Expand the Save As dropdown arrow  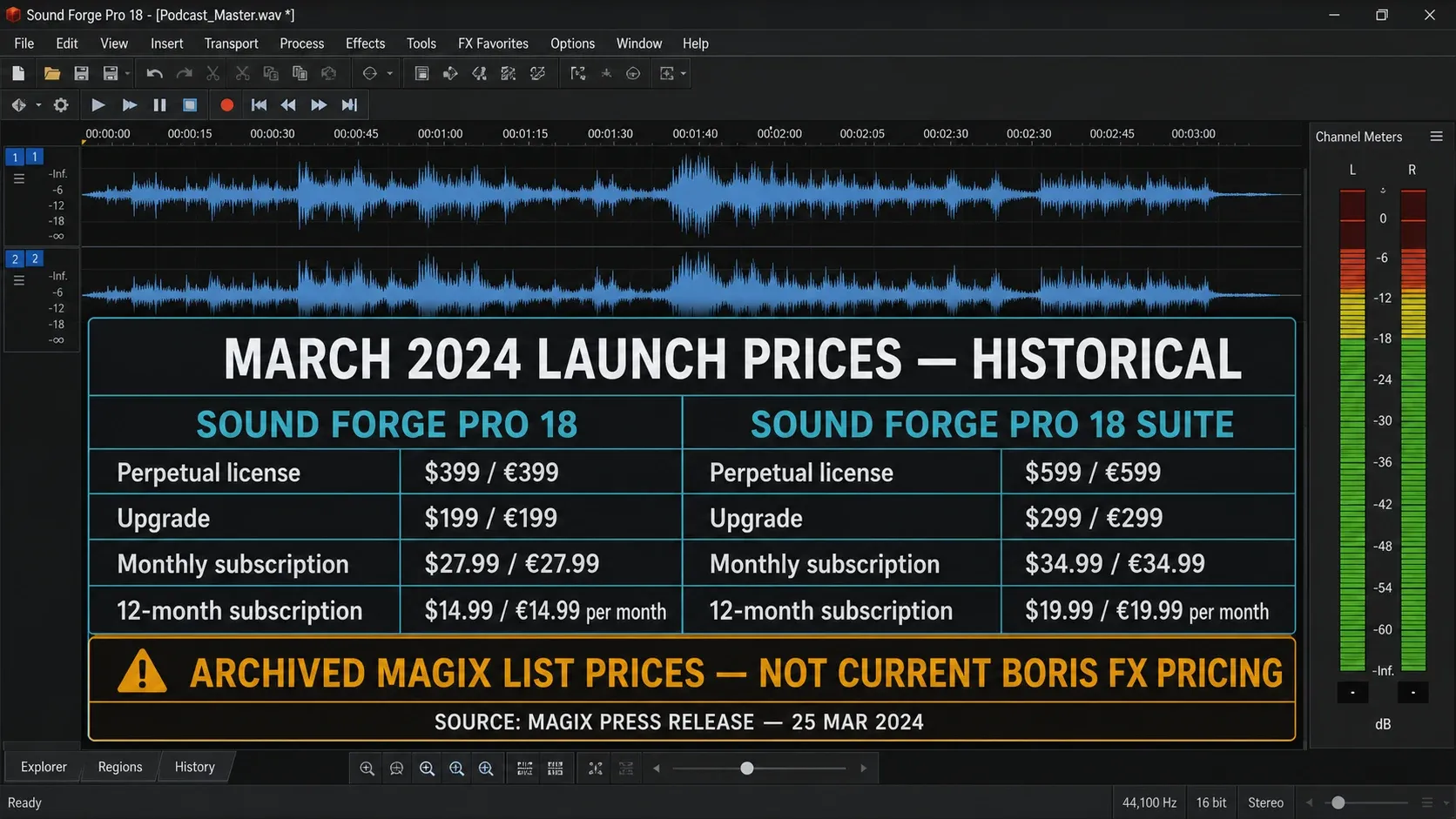click(127, 74)
